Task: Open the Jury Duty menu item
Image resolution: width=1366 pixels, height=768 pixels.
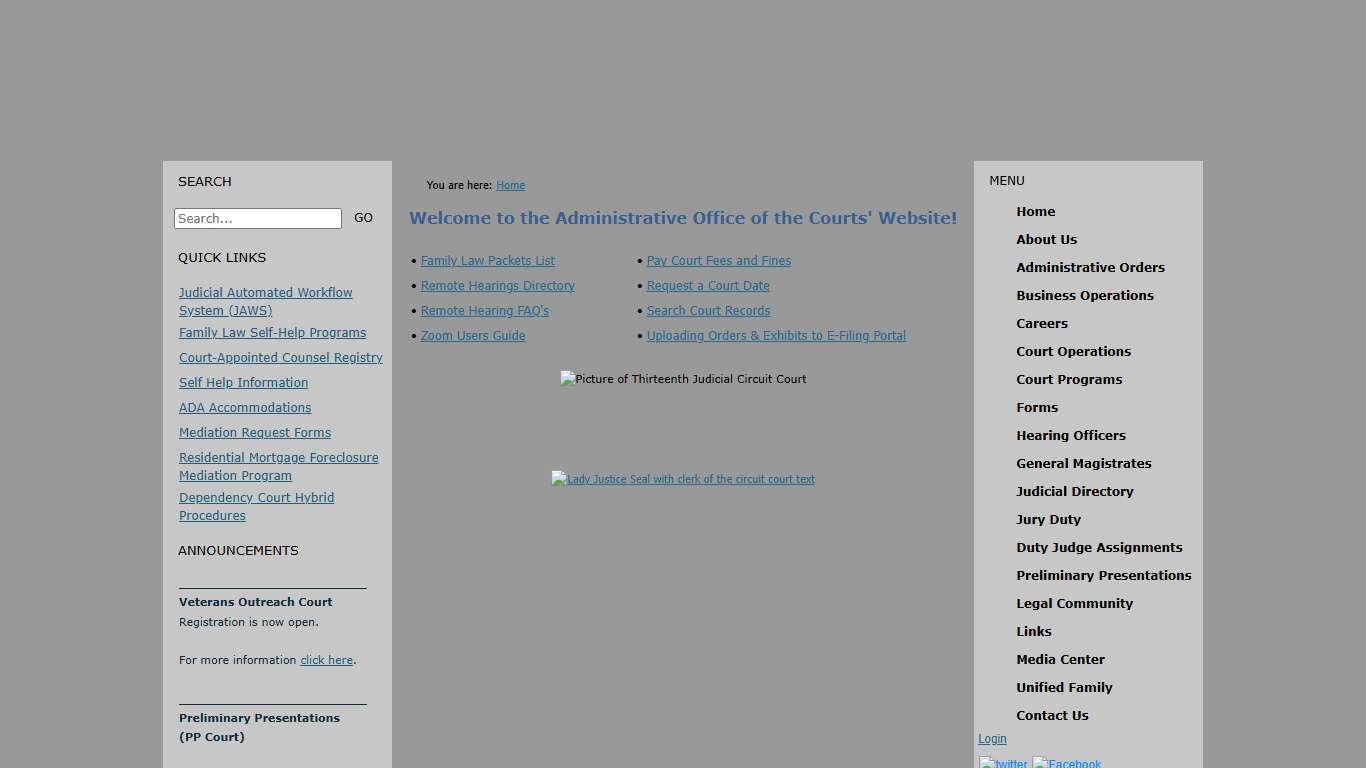Action: click(x=1048, y=520)
